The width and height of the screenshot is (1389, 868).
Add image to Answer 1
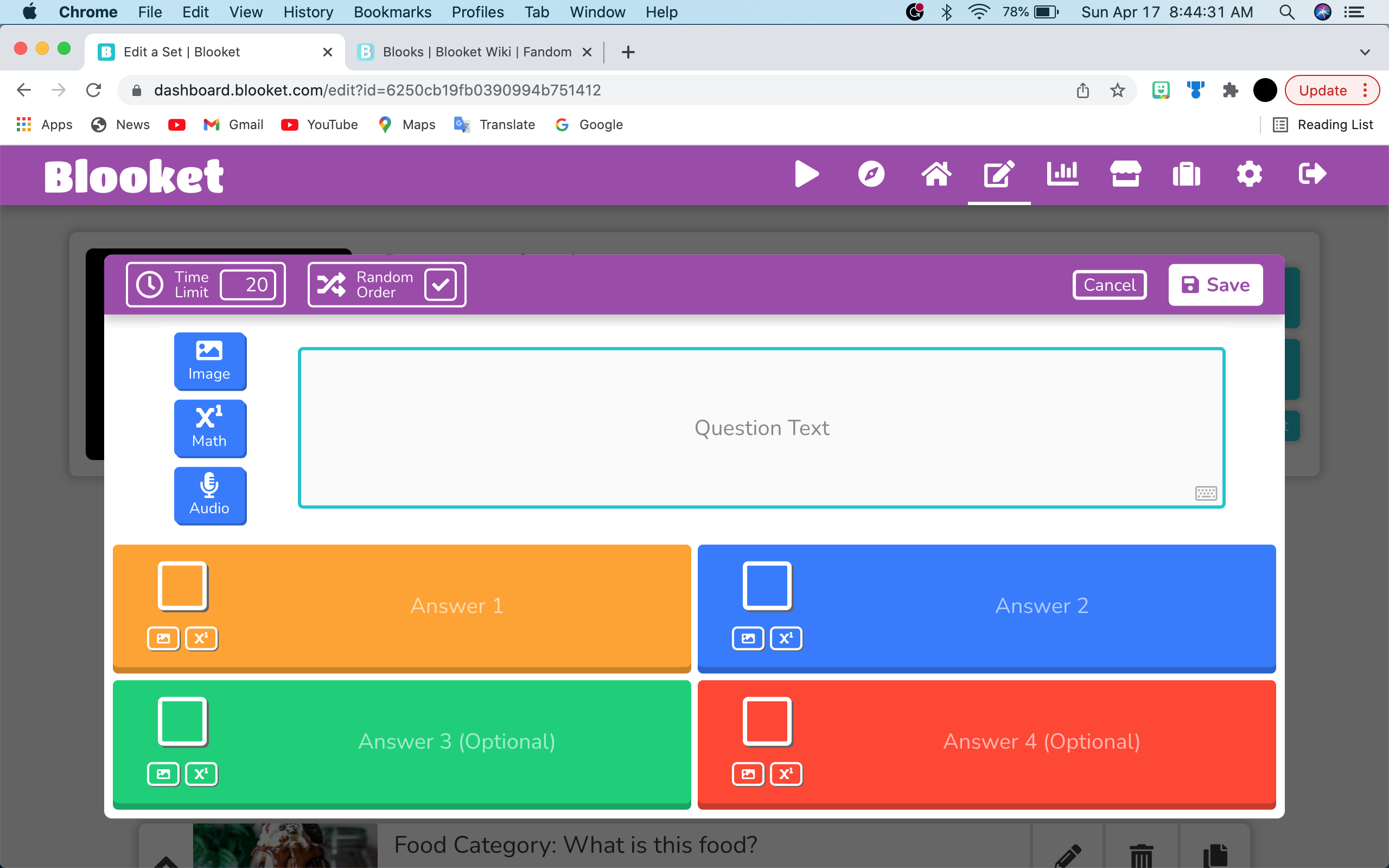(163, 639)
